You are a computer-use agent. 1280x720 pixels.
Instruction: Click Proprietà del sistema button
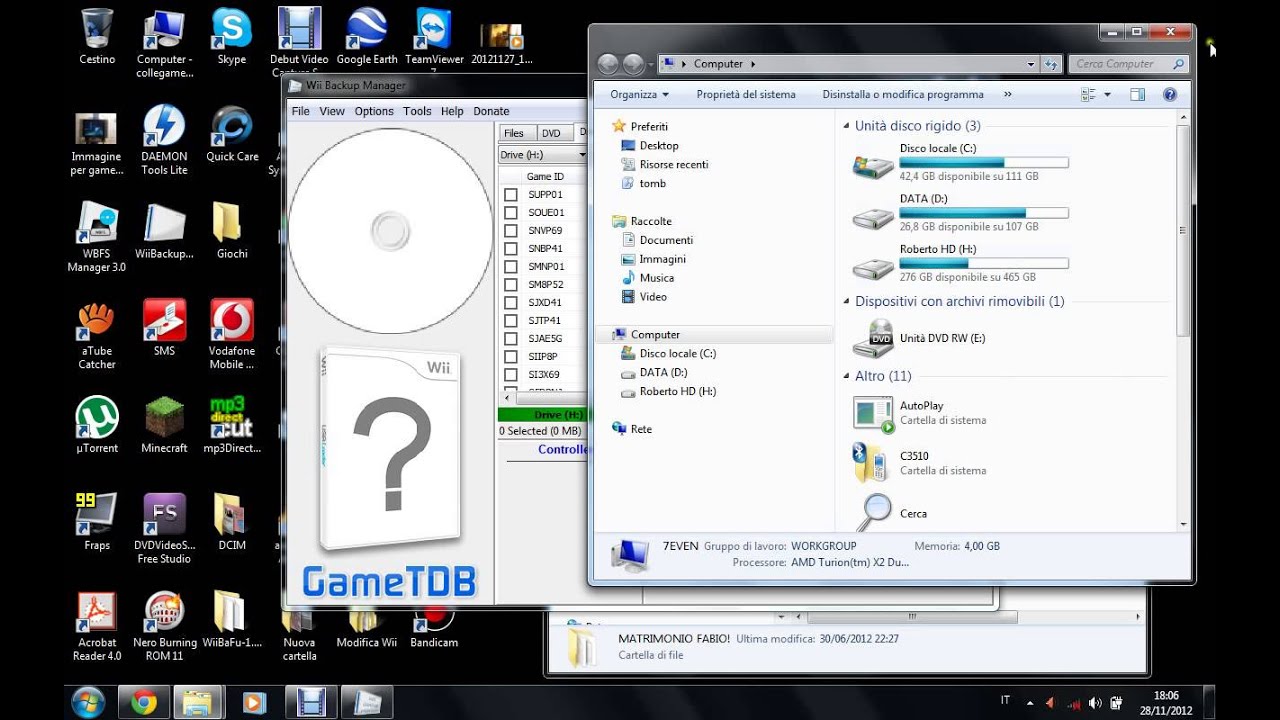click(x=746, y=94)
